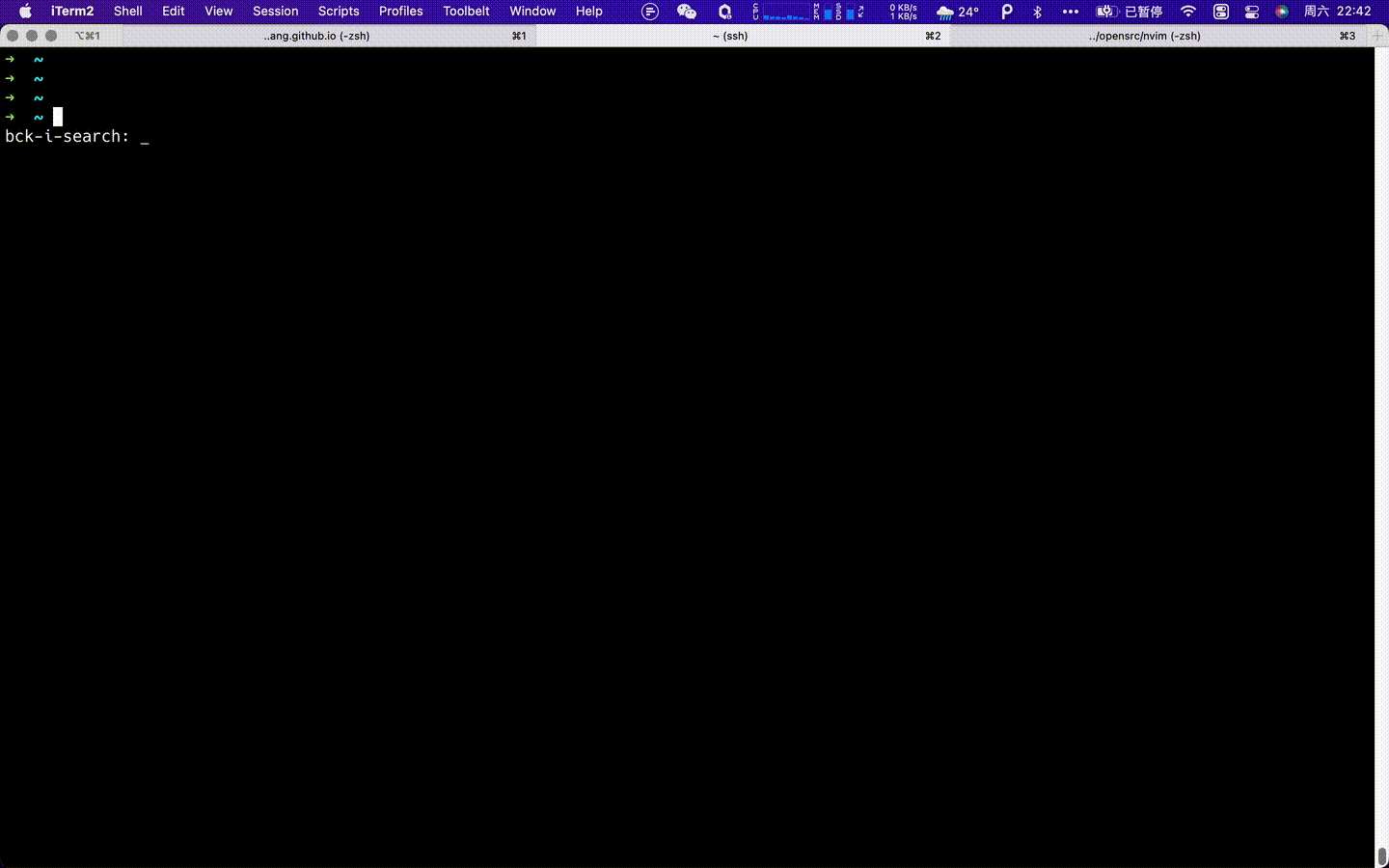Click the Bluetooth icon in menu bar
Screen dimensions: 1389x868
coord(1038,12)
